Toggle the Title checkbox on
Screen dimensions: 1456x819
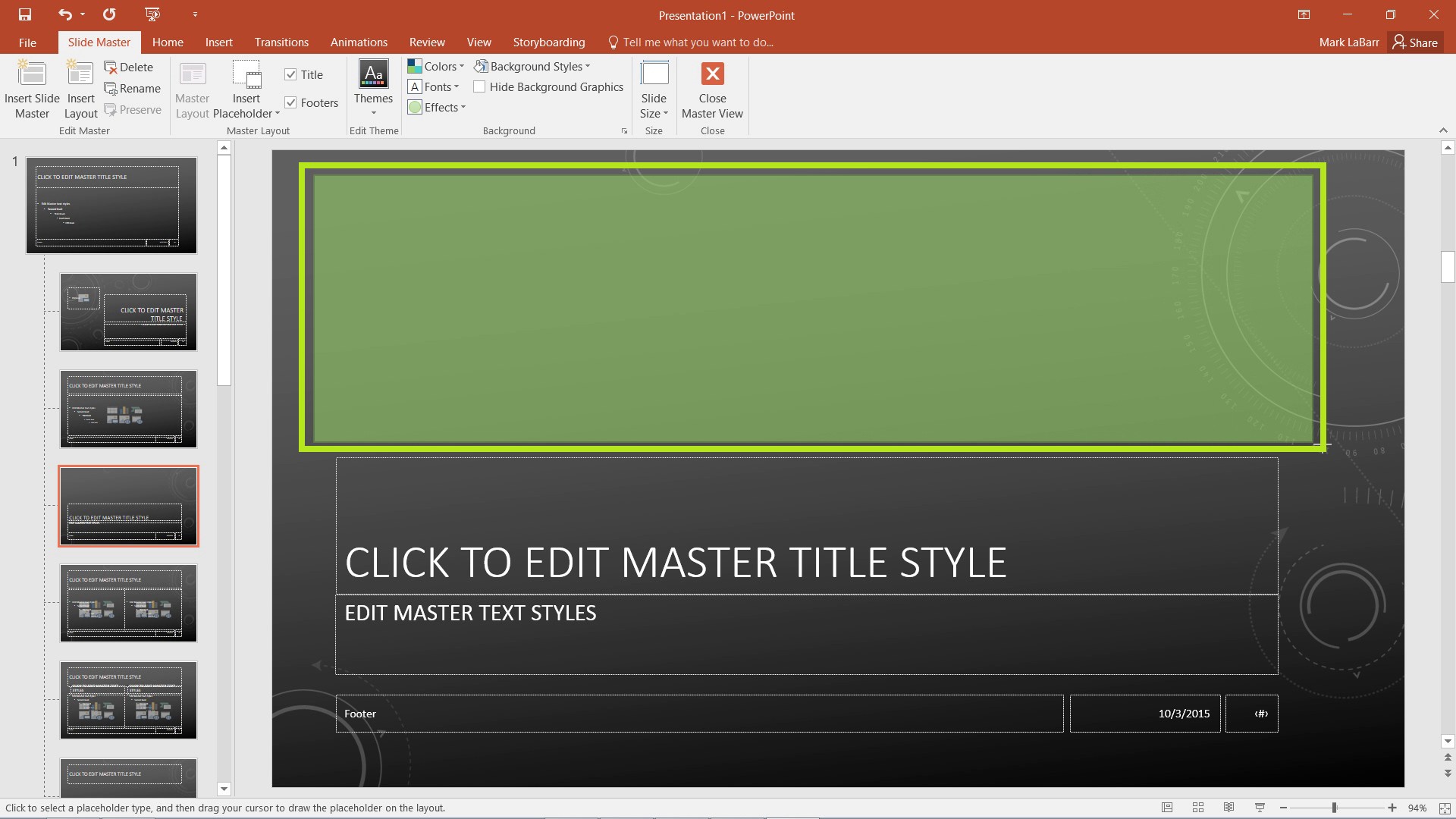click(291, 74)
